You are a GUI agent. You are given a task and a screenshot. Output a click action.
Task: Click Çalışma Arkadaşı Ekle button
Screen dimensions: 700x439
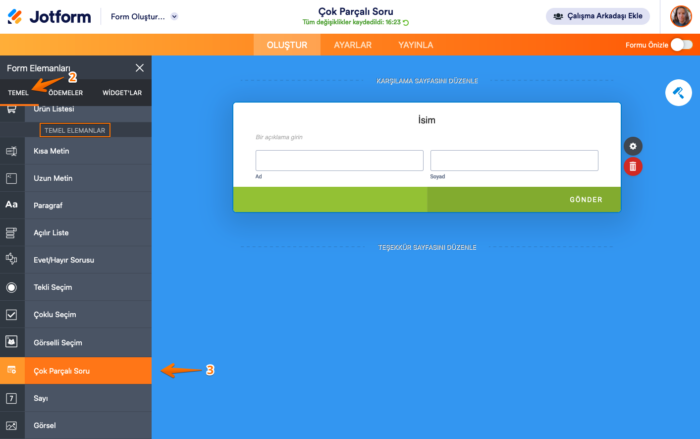pyautogui.click(x=598, y=16)
